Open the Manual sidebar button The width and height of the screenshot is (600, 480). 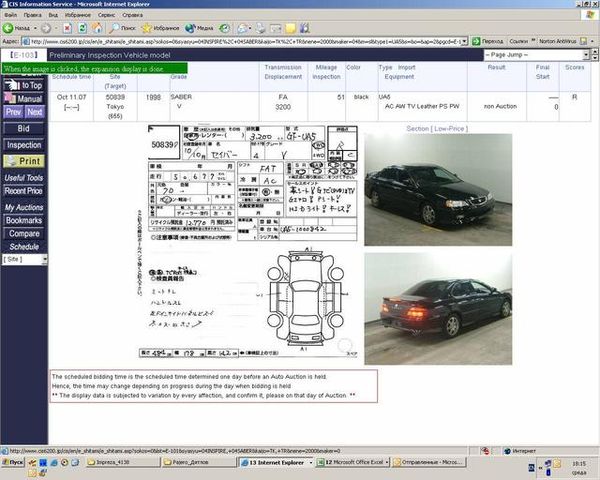24,99
